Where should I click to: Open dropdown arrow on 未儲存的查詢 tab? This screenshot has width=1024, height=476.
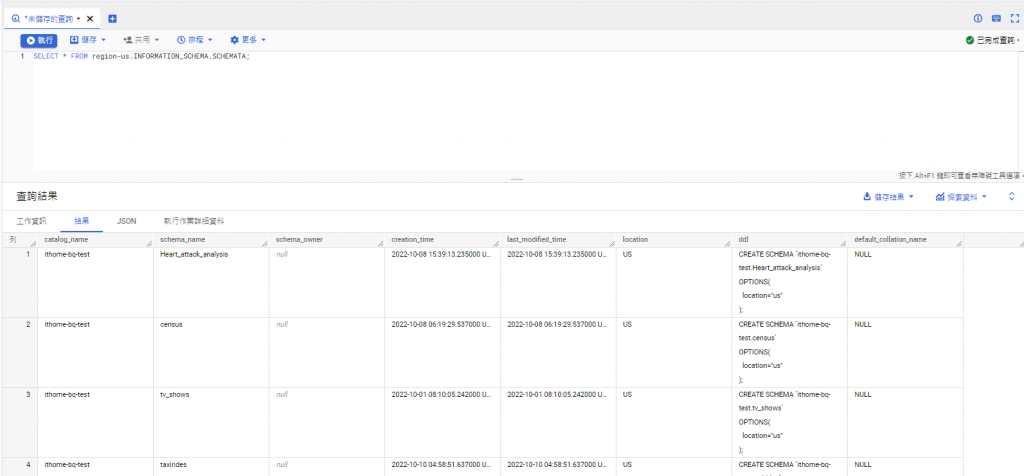79,19
